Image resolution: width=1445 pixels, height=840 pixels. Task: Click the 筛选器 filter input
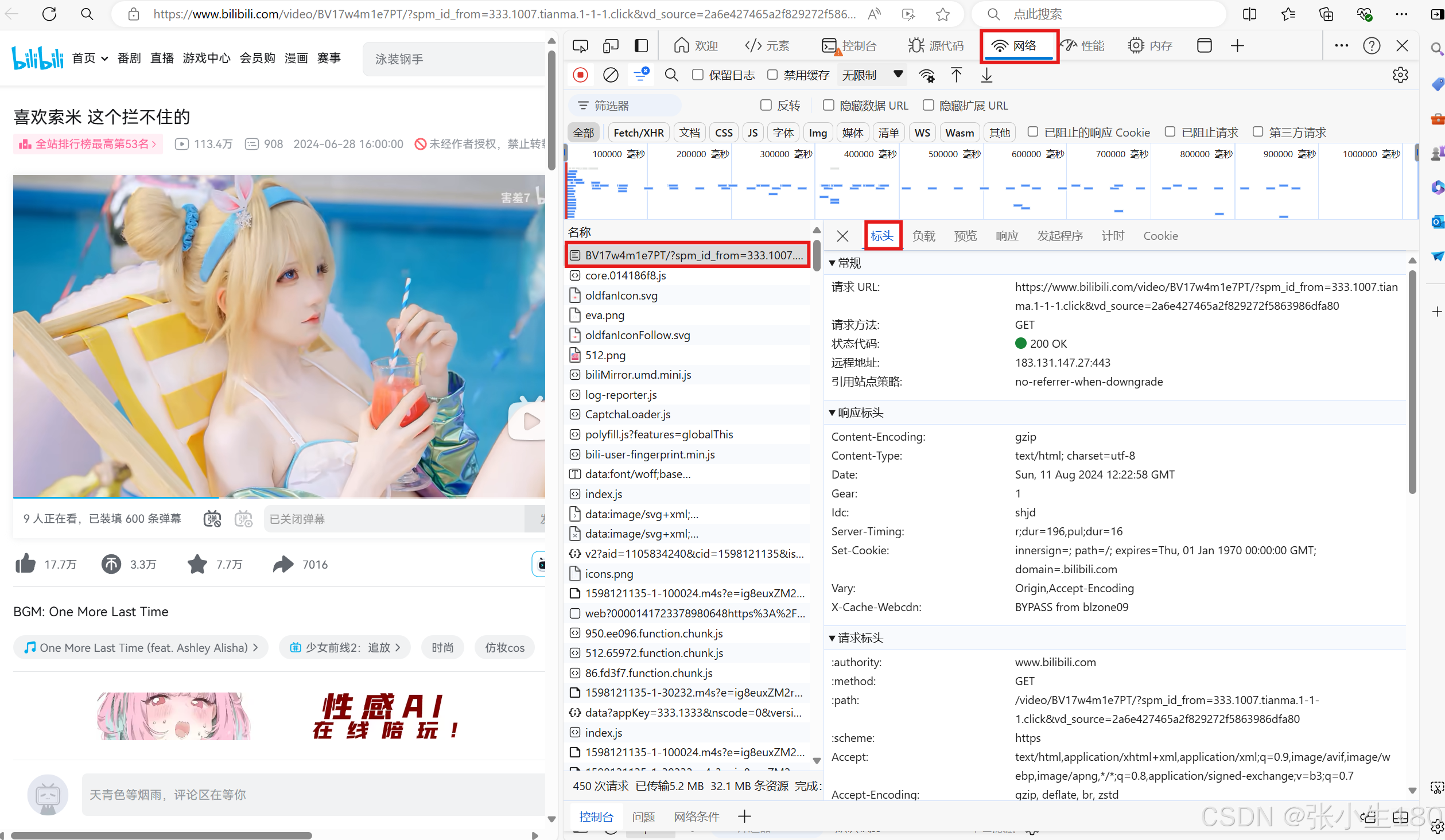pos(625,106)
